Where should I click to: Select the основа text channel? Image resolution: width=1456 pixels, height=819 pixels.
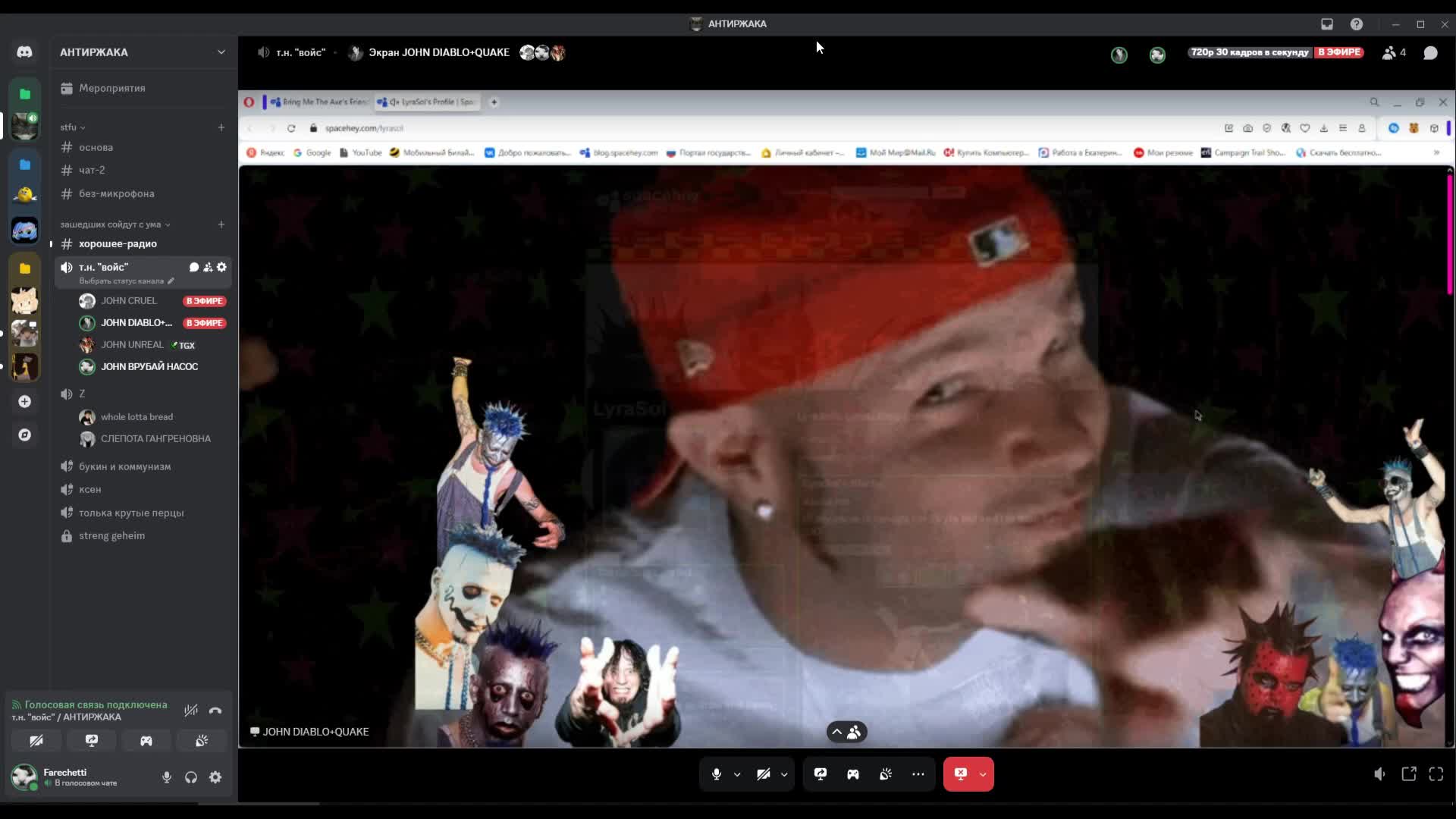(143, 147)
